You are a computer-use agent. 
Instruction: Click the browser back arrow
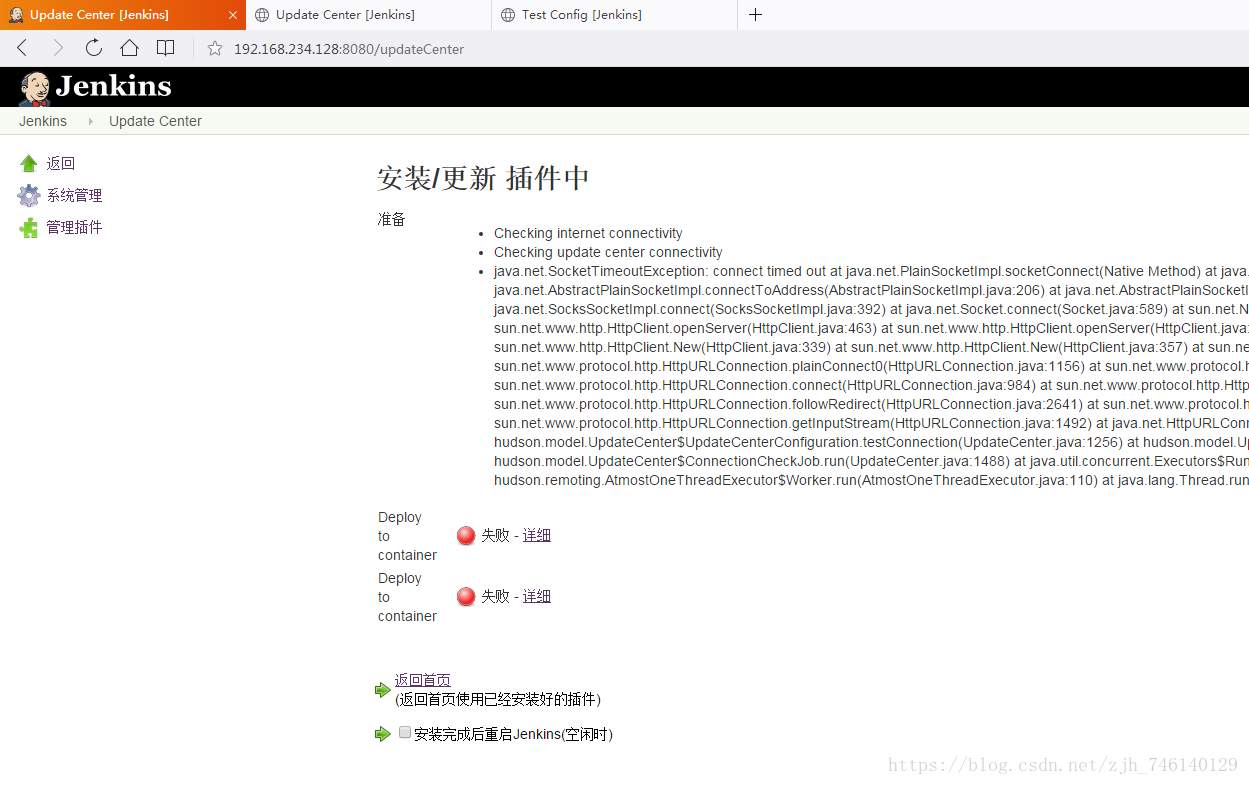tap(22, 48)
